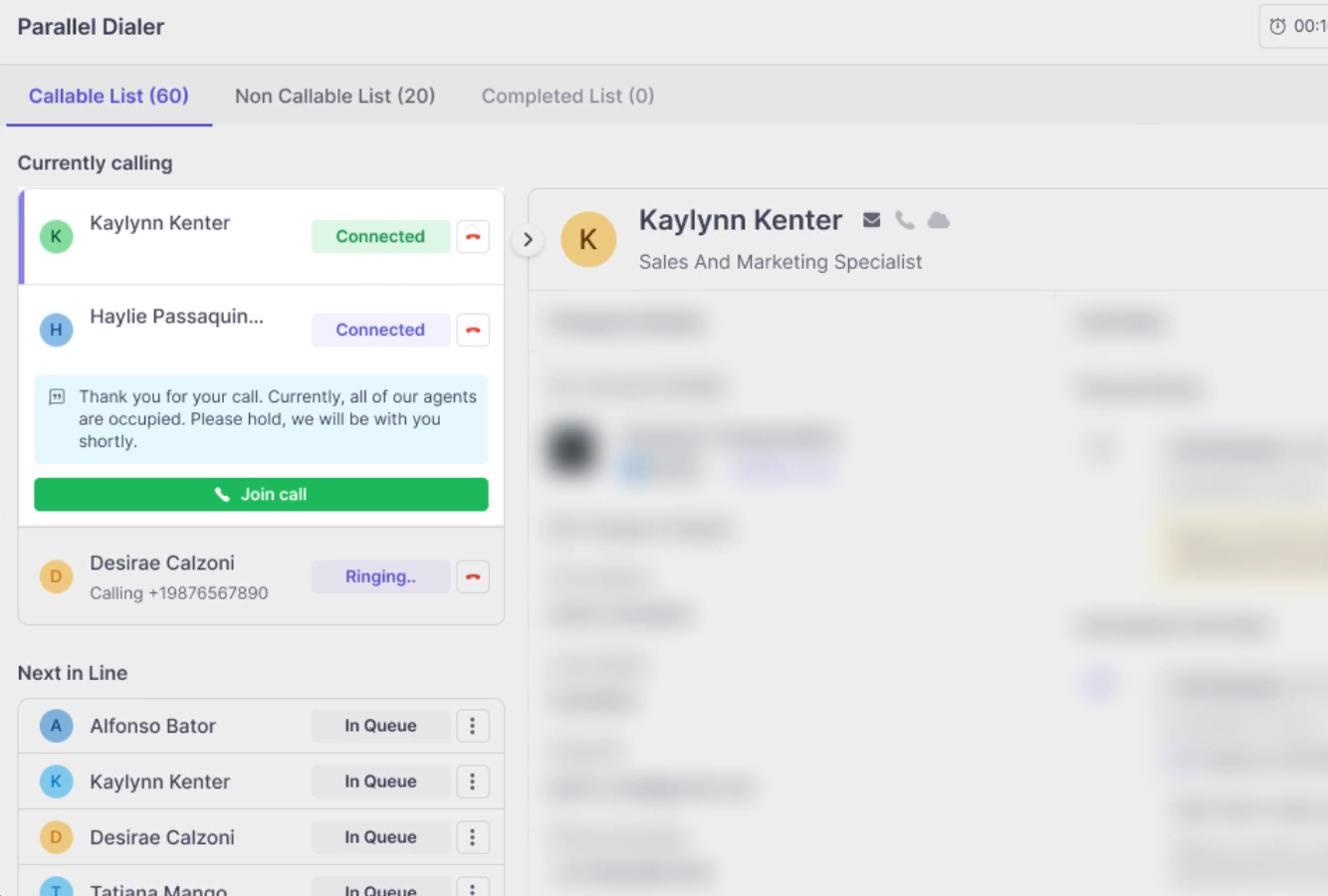Open more options for Tatiana Mango
Viewport: 1328px width, 896px height.
473,888
